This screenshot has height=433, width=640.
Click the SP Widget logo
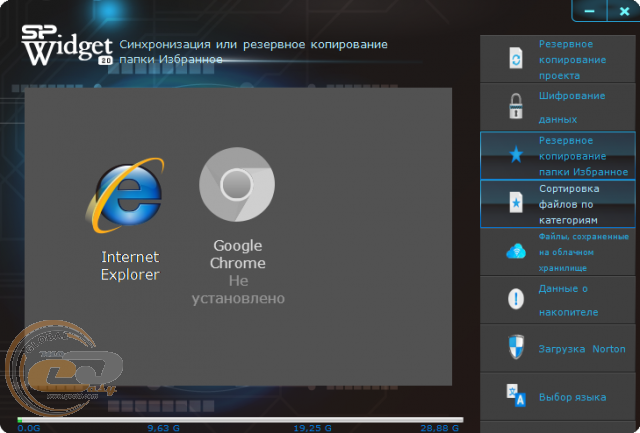[x=67, y=45]
